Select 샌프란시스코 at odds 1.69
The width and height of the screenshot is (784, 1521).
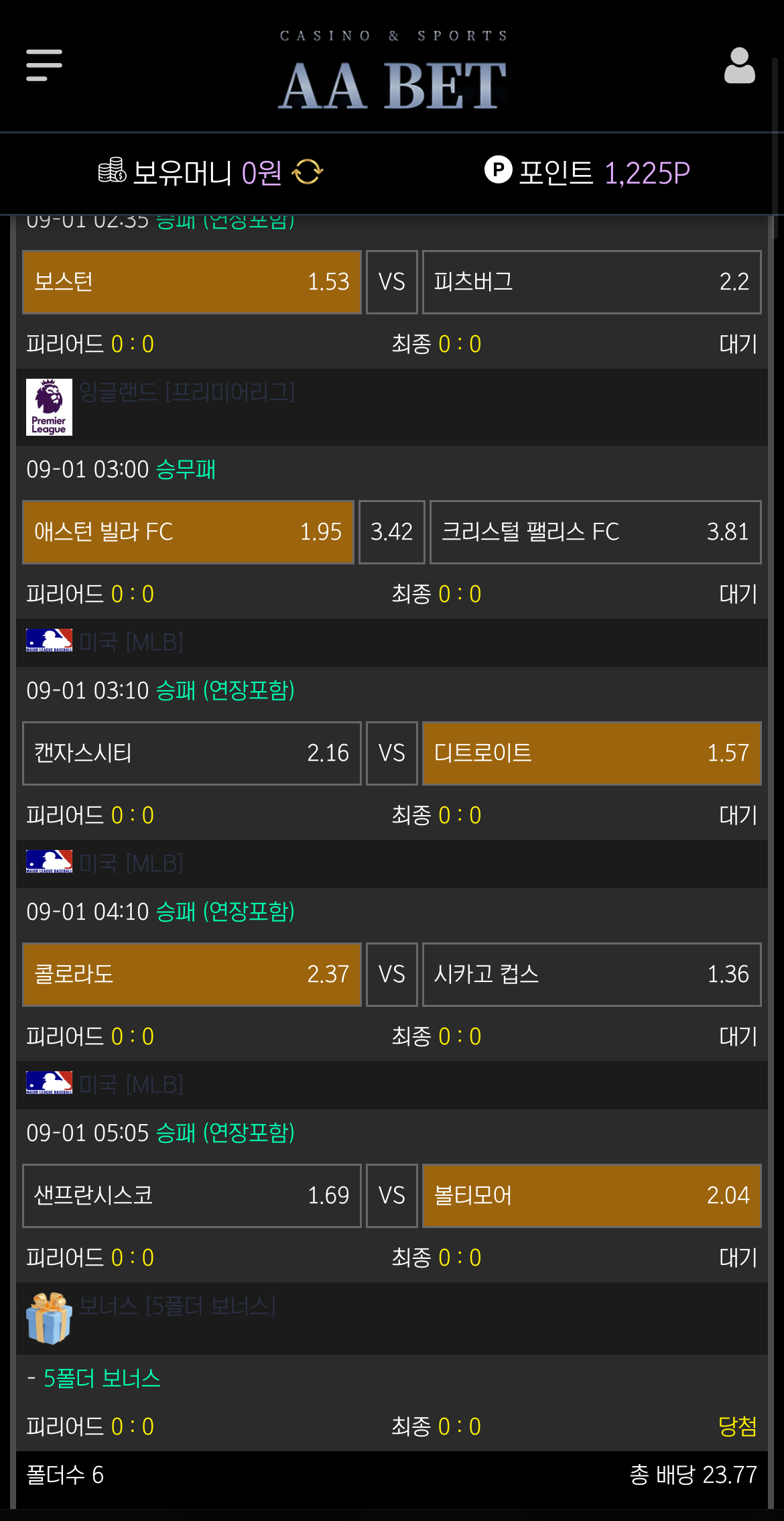click(x=192, y=1196)
